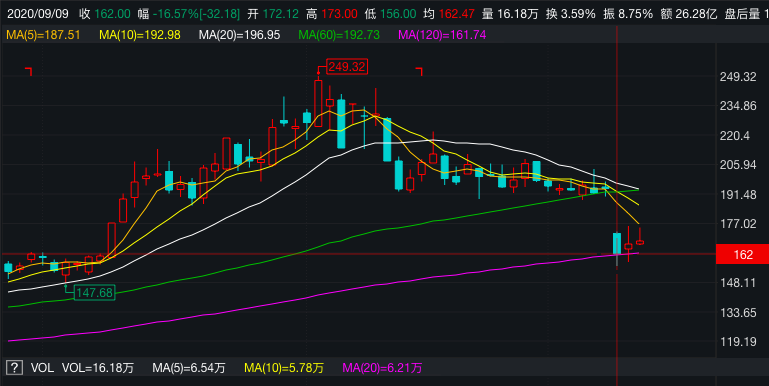
Task: Click the -16.57%[-32.18] change value
Action: (196, 14)
